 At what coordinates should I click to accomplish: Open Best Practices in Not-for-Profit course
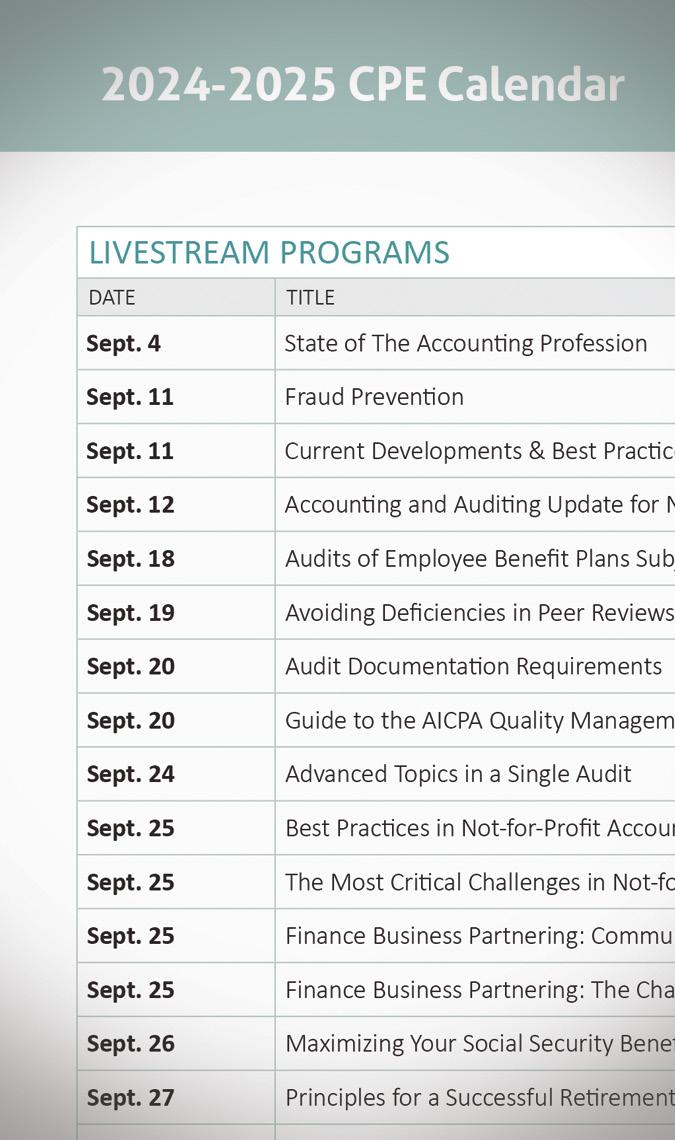pyautogui.click(x=478, y=829)
